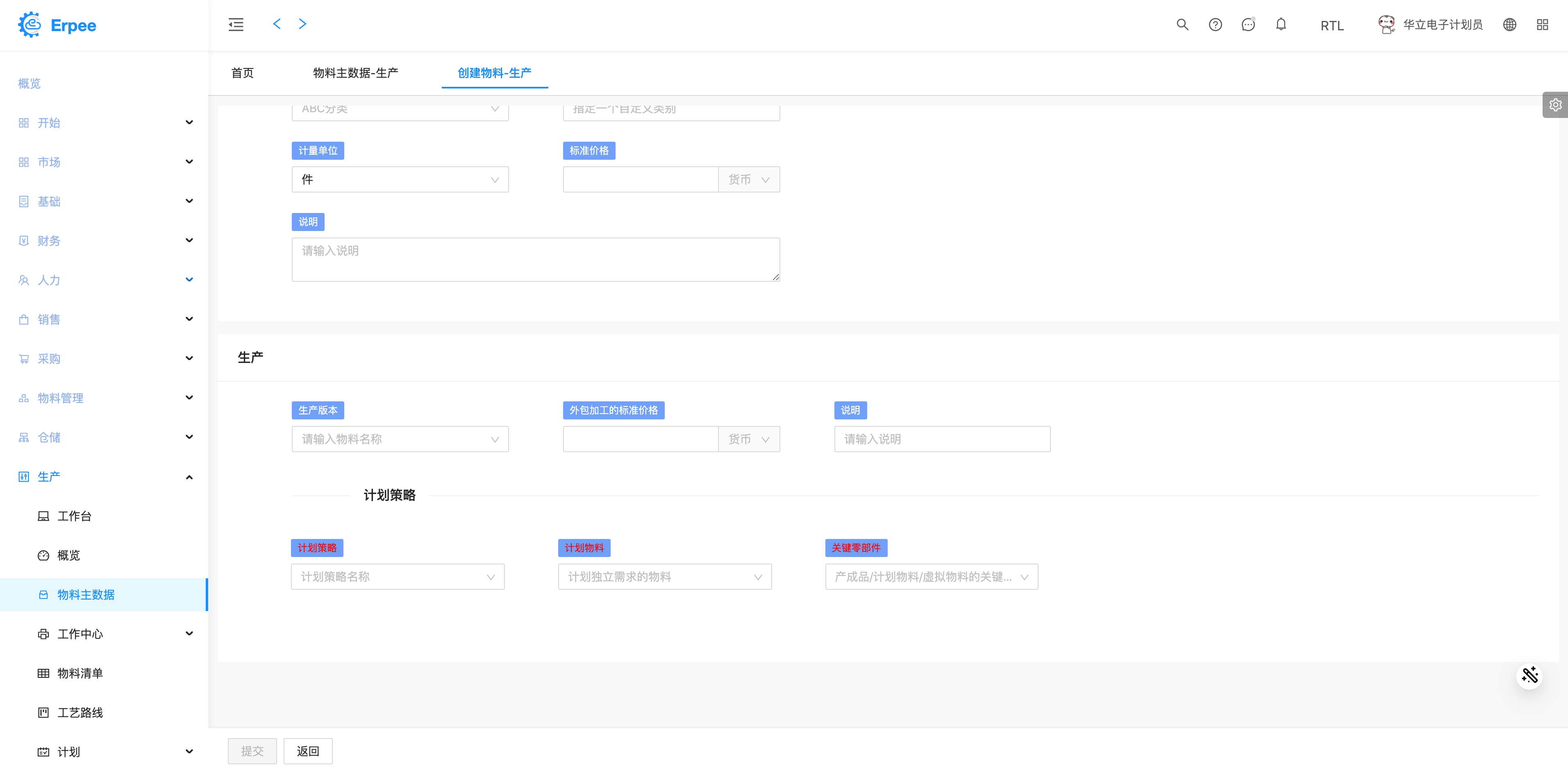Open the chat messages icon
Viewport: 1568px width, 770px height.
click(x=1248, y=25)
